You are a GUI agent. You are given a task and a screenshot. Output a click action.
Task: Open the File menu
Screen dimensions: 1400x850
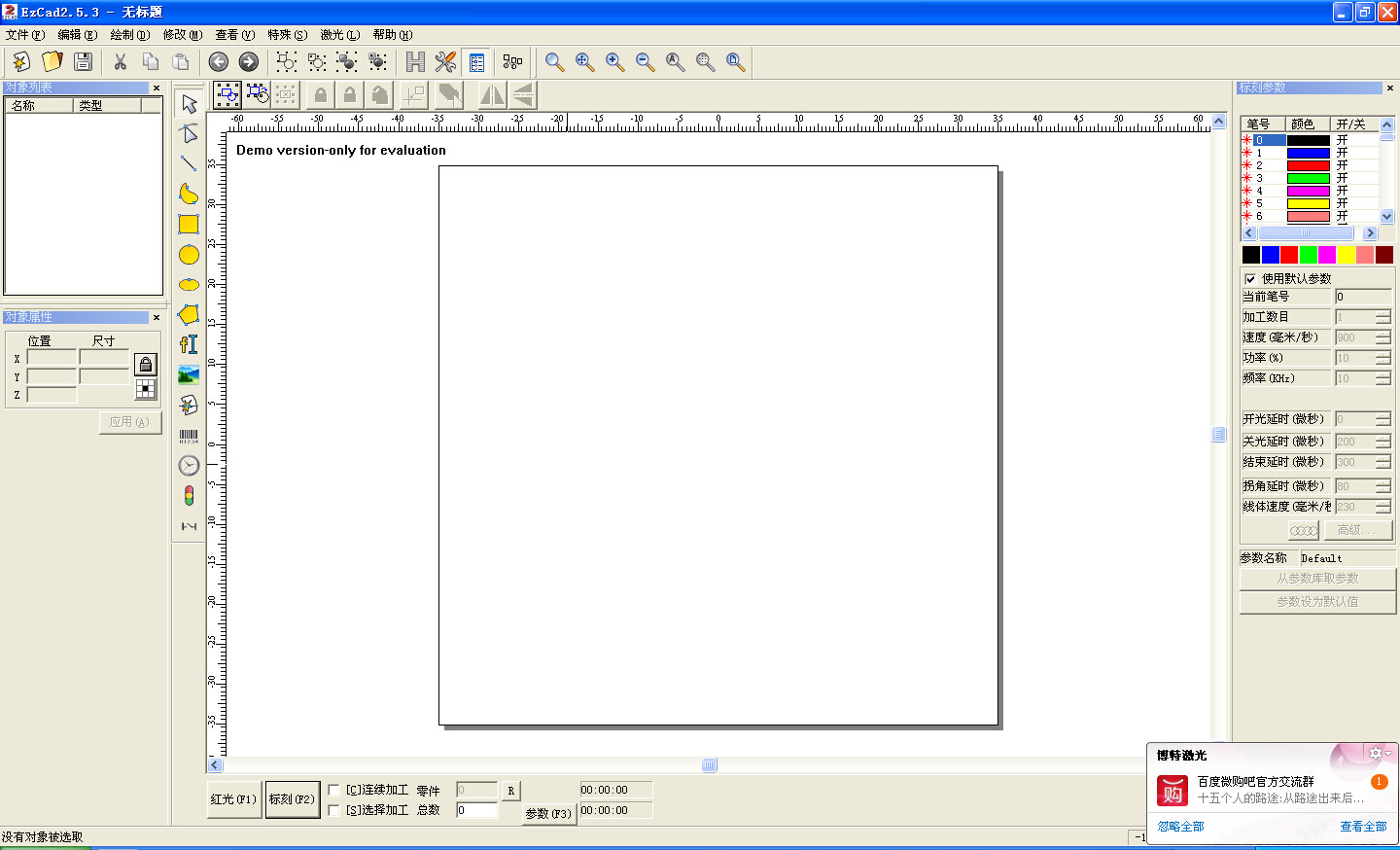24,35
